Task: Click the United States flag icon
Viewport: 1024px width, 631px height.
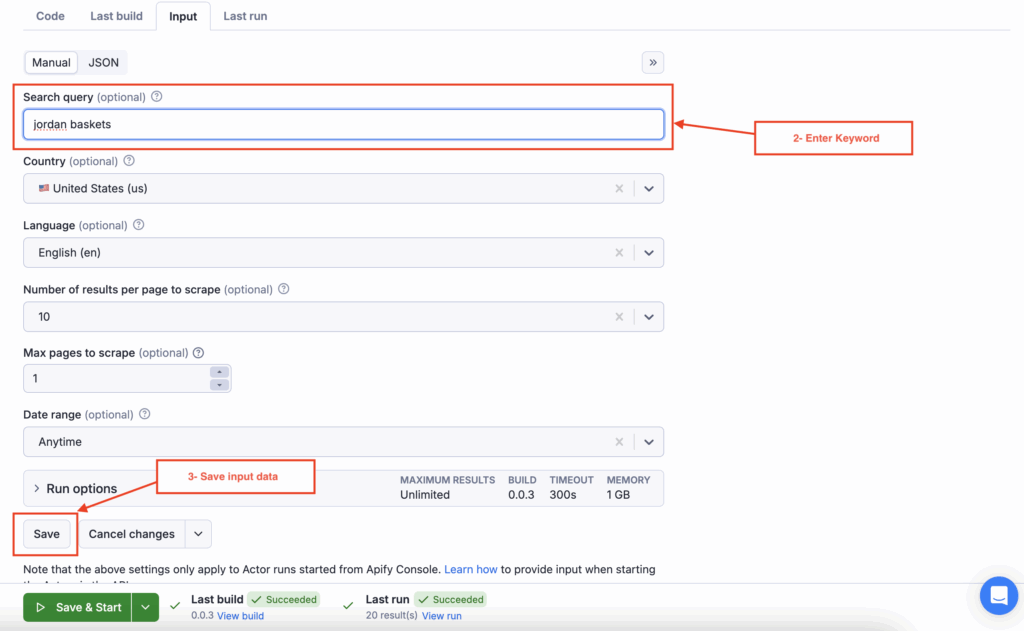Action: [44, 188]
